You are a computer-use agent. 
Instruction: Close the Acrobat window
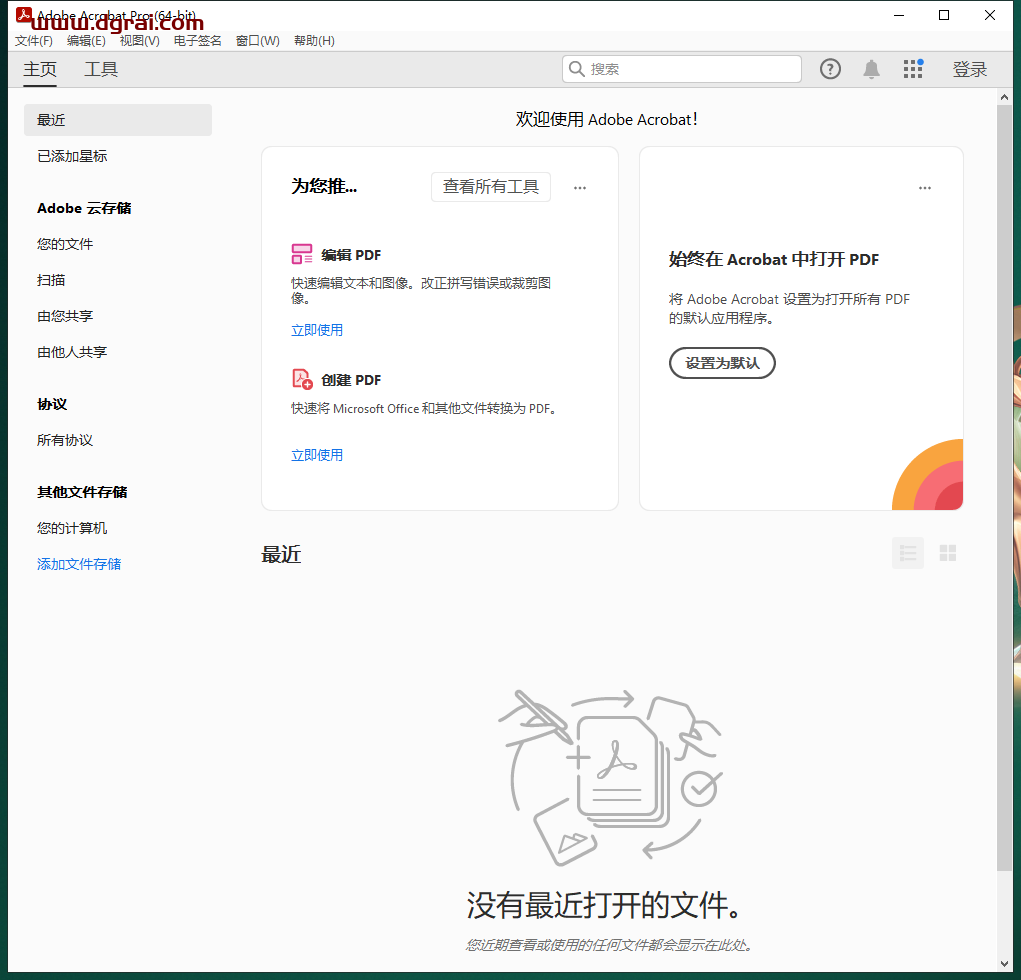[990, 15]
